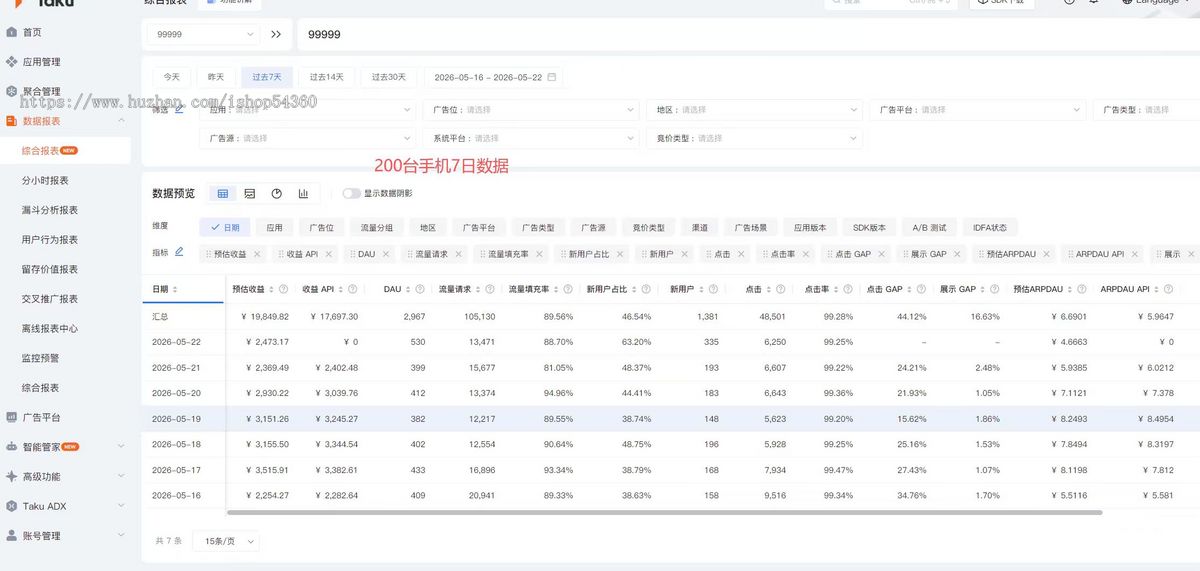1200x571 pixels.
Task: Click the 聚合管理 icon in sidebar
Action: (x=12, y=91)
